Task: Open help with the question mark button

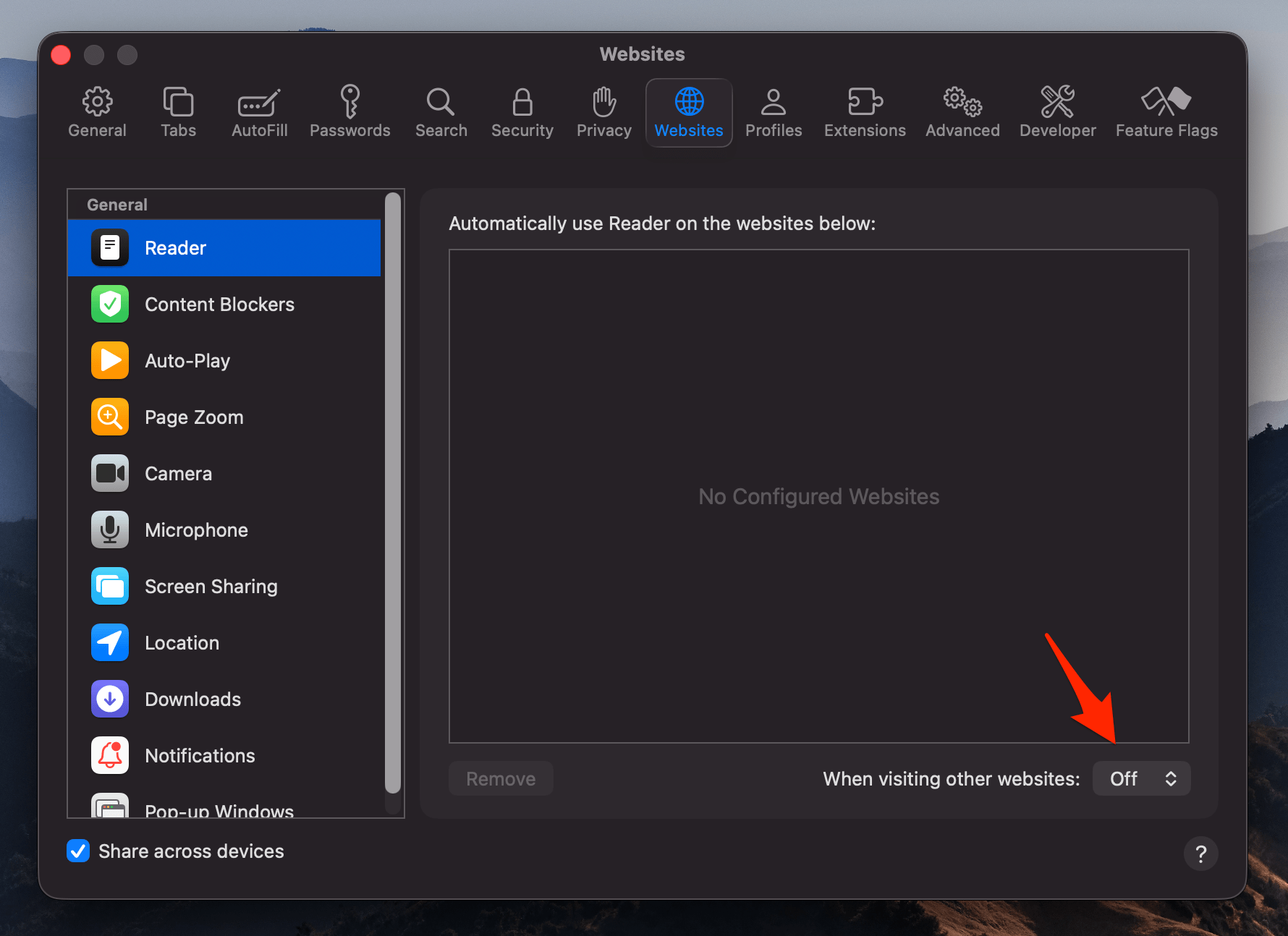Action: tap(1200, 854)
